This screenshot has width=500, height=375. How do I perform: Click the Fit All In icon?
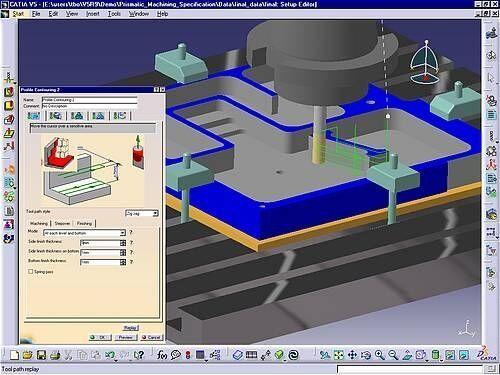[x=339, y=355]
